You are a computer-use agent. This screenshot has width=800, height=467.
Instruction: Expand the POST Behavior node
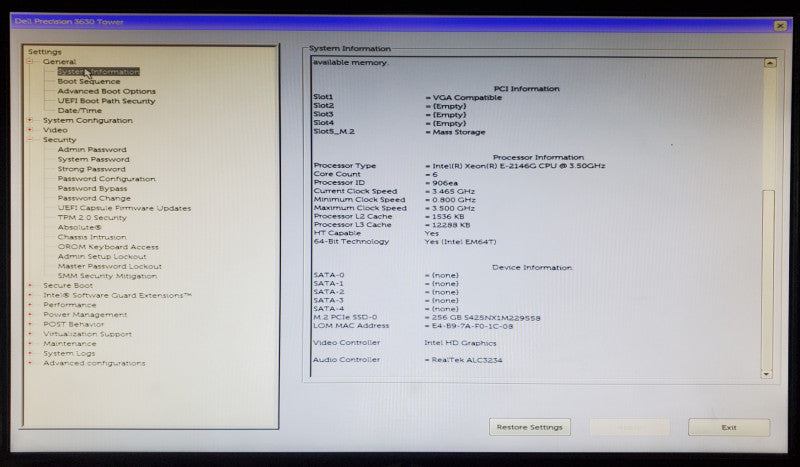click(30, 325)
